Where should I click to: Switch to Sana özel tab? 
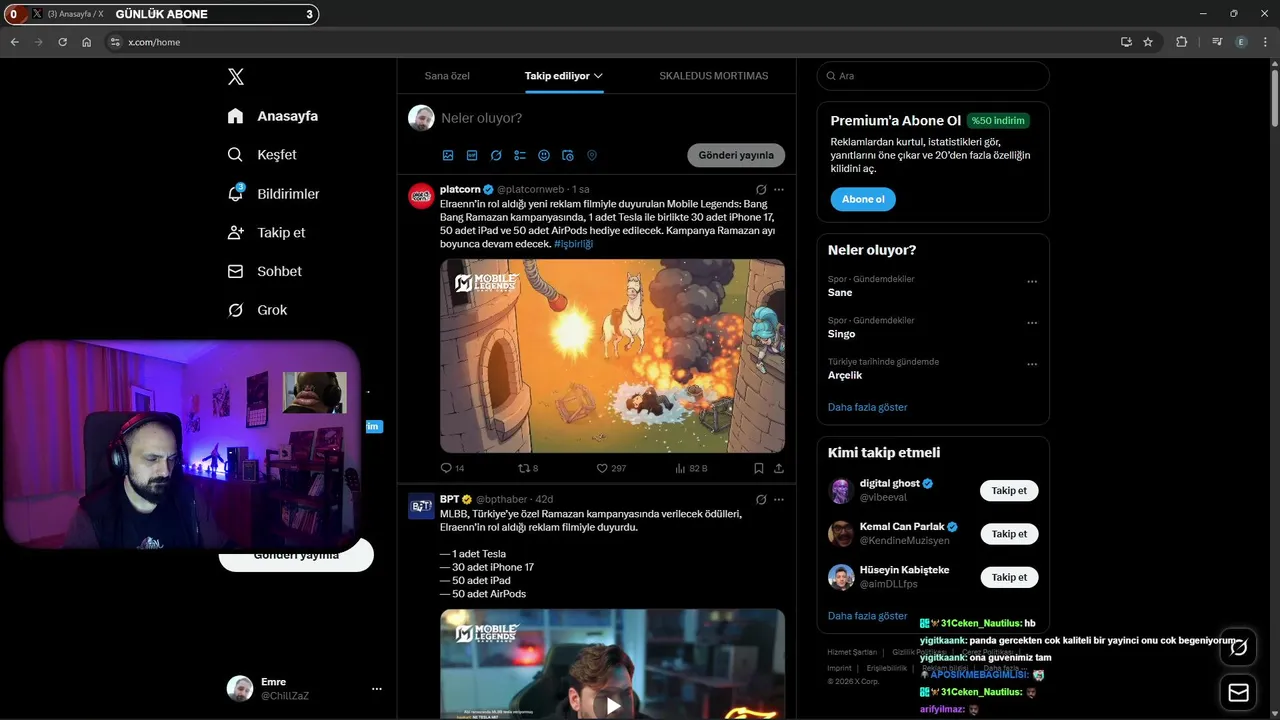(x=447, y=76)
